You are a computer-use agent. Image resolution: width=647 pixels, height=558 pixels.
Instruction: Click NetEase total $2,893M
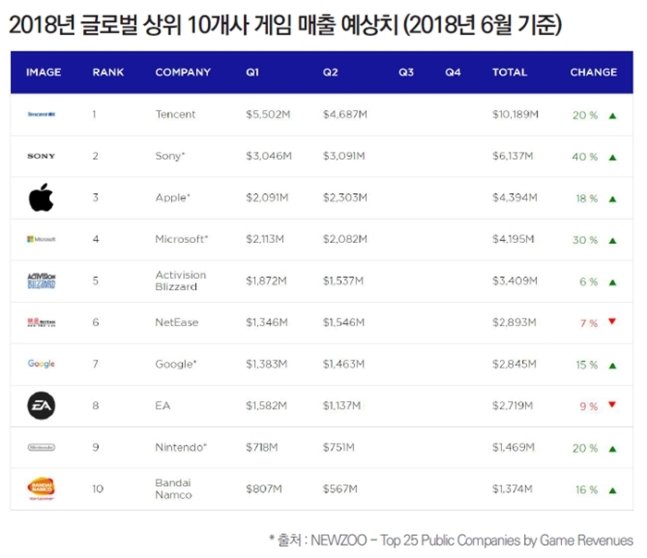click(515, 322)
